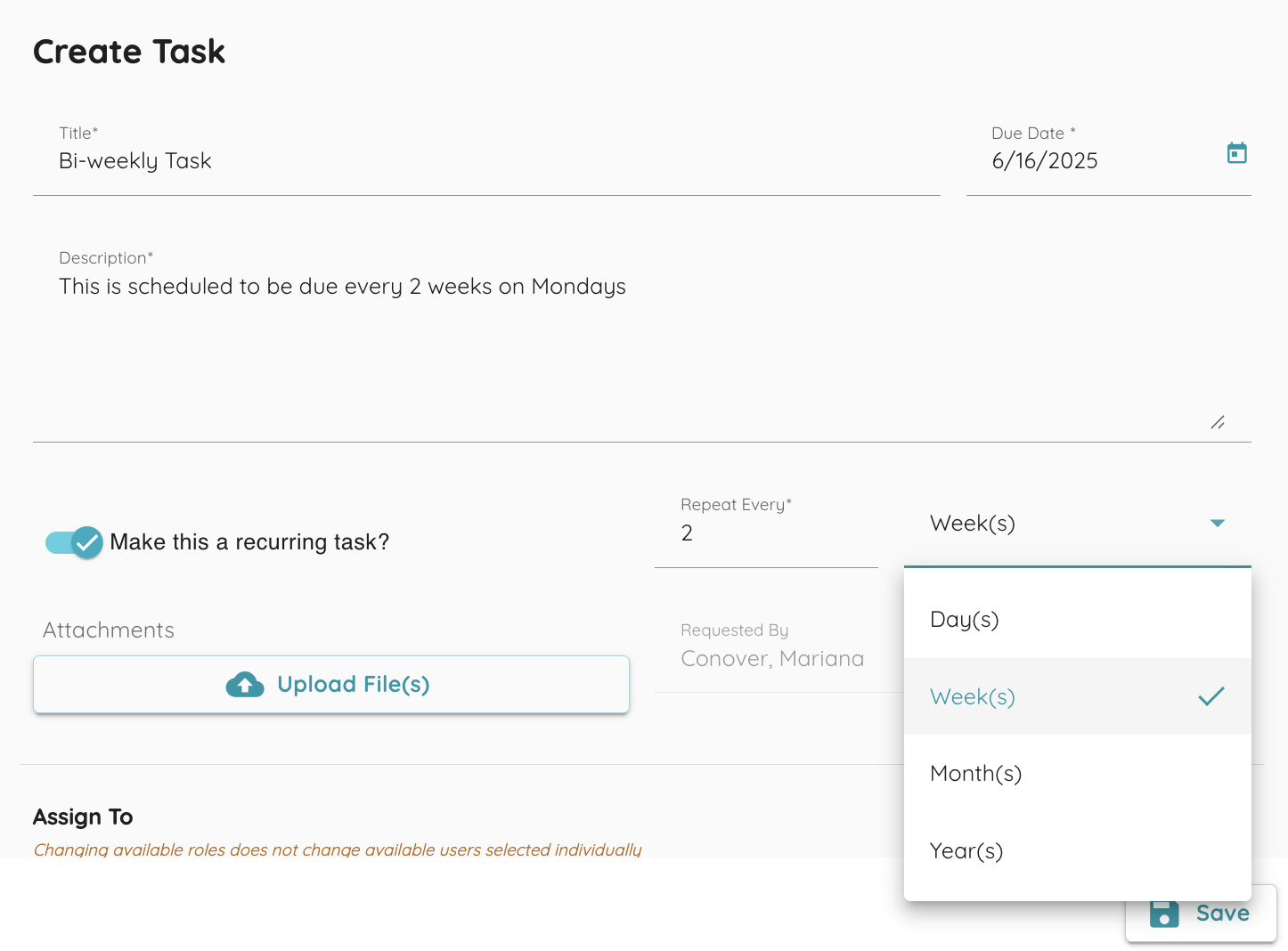
Task: Toggle the recurring task switch off
Action: tap(74, 542)
